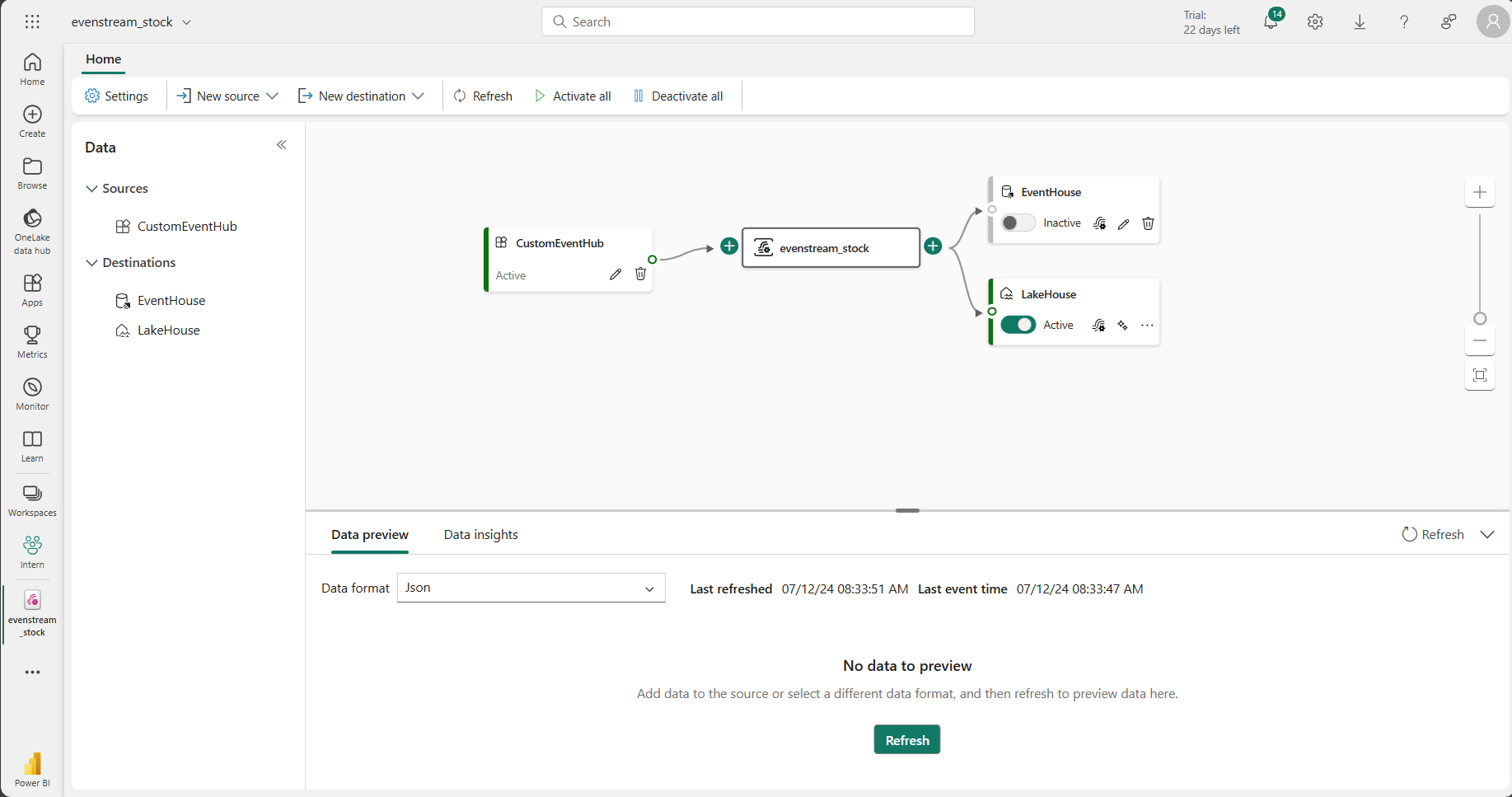Select EventHouse in Data tree

coord(171,300)
